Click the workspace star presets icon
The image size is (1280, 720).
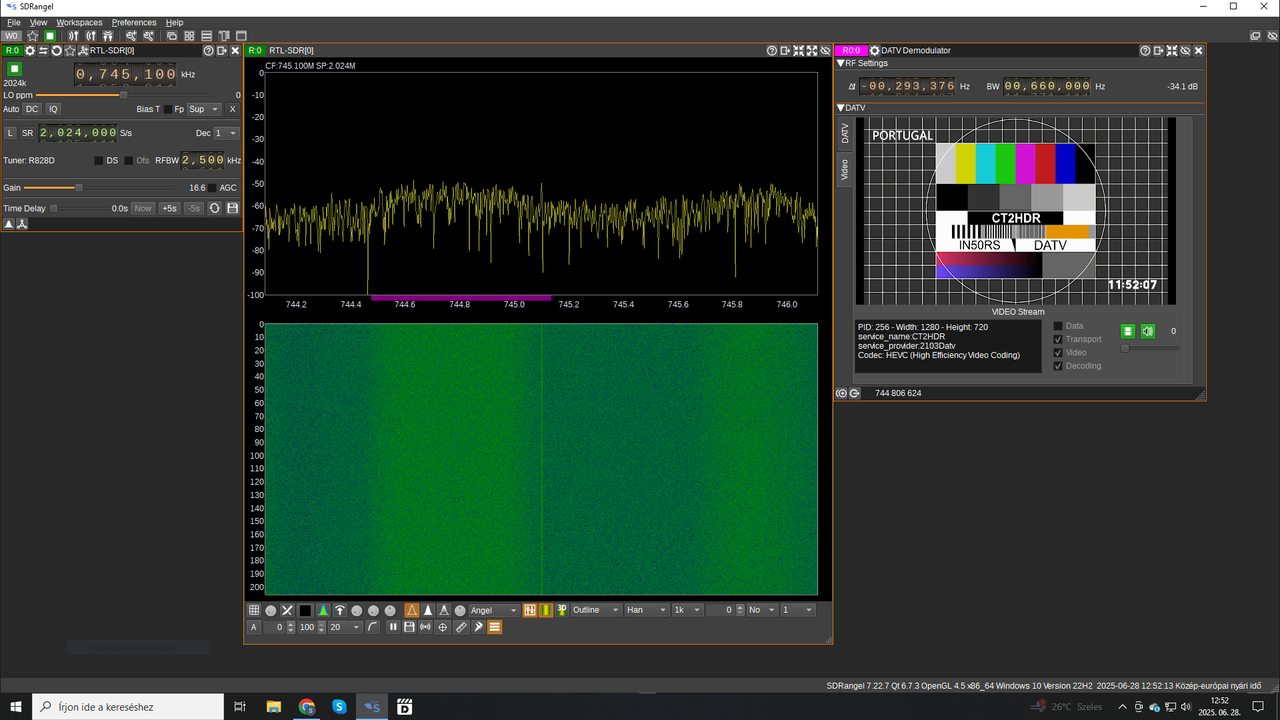33,36
